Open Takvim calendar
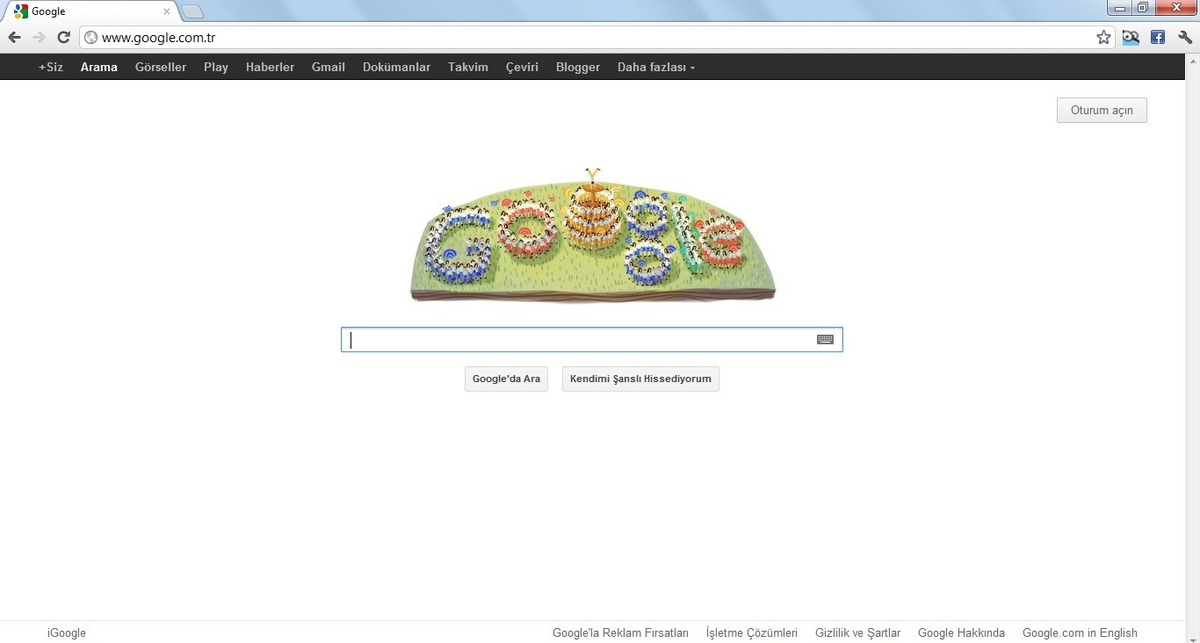The image size is (1200, 643). (468, 67)
